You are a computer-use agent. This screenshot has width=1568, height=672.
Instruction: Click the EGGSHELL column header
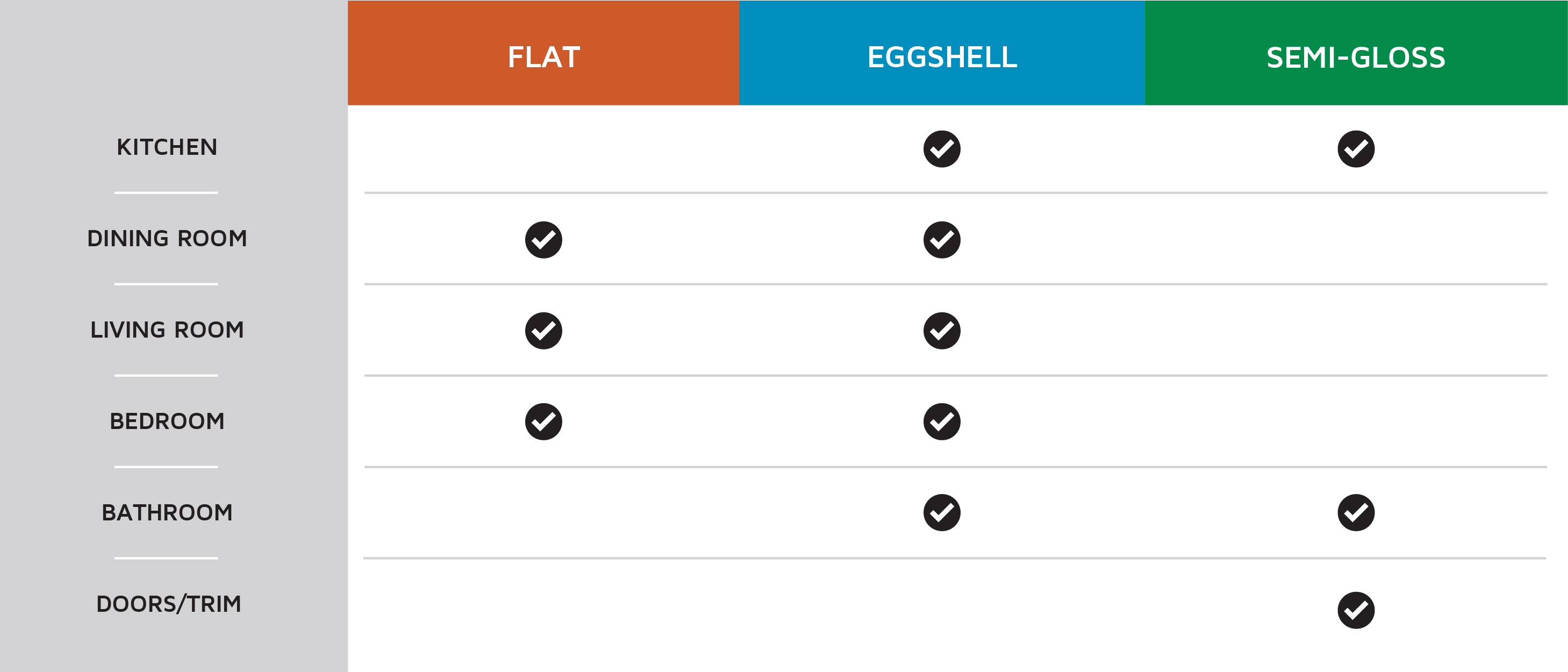coord(942,57)
